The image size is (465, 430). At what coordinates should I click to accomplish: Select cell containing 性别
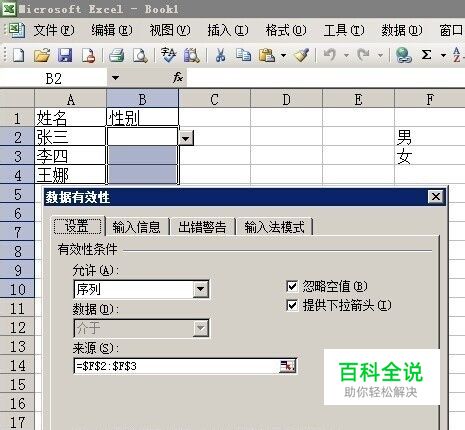(142, 117)
